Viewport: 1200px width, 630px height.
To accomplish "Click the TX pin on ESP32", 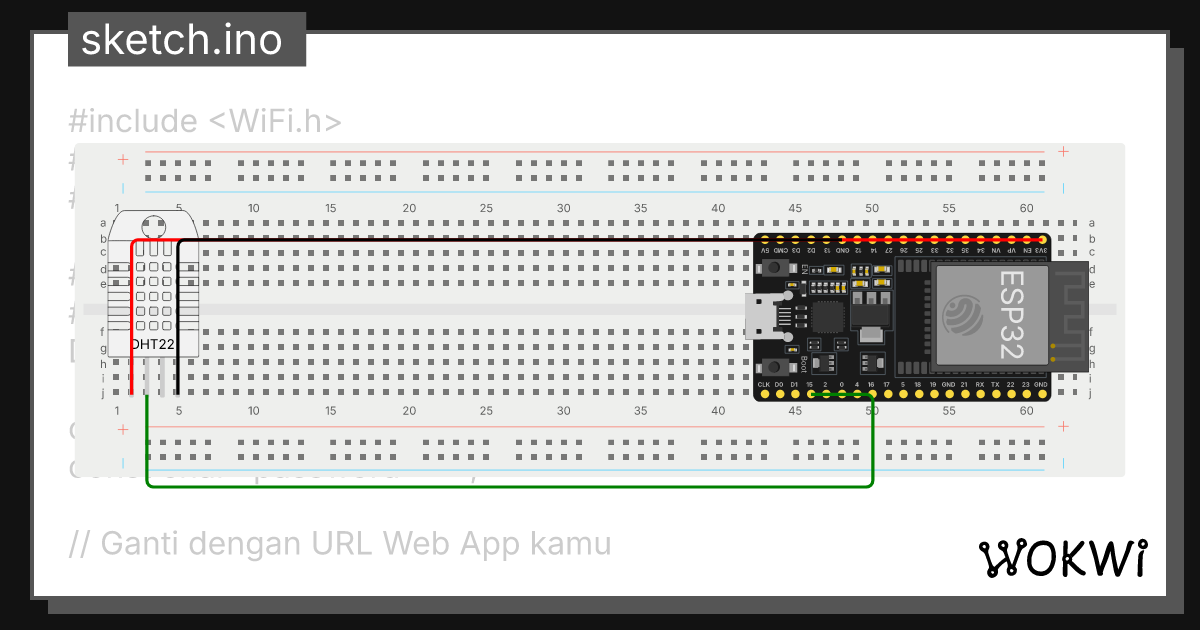I will click(996, 395).
